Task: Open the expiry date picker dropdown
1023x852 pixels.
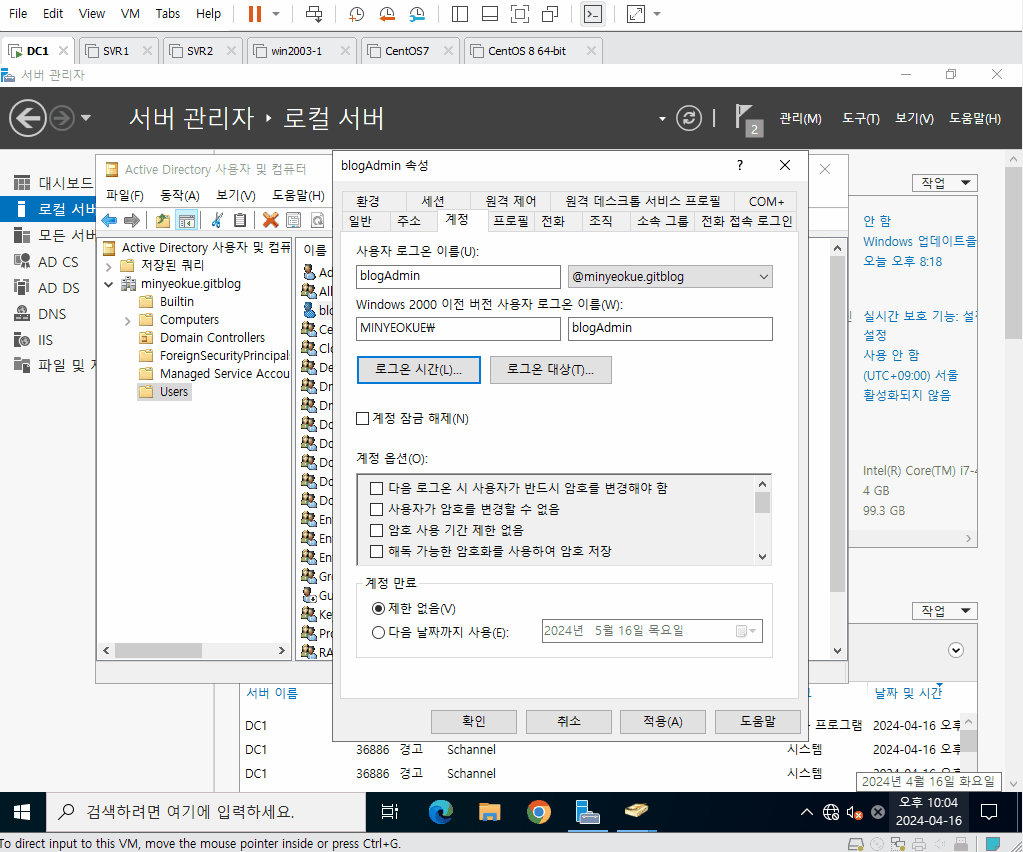Action: tap(745, 631)
